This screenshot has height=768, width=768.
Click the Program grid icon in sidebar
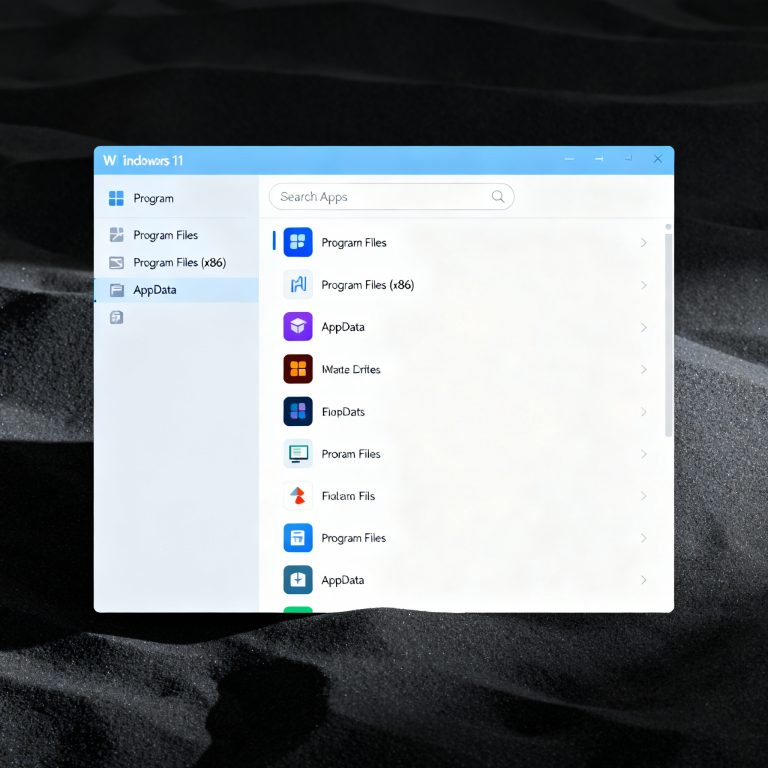pos(116,198)
